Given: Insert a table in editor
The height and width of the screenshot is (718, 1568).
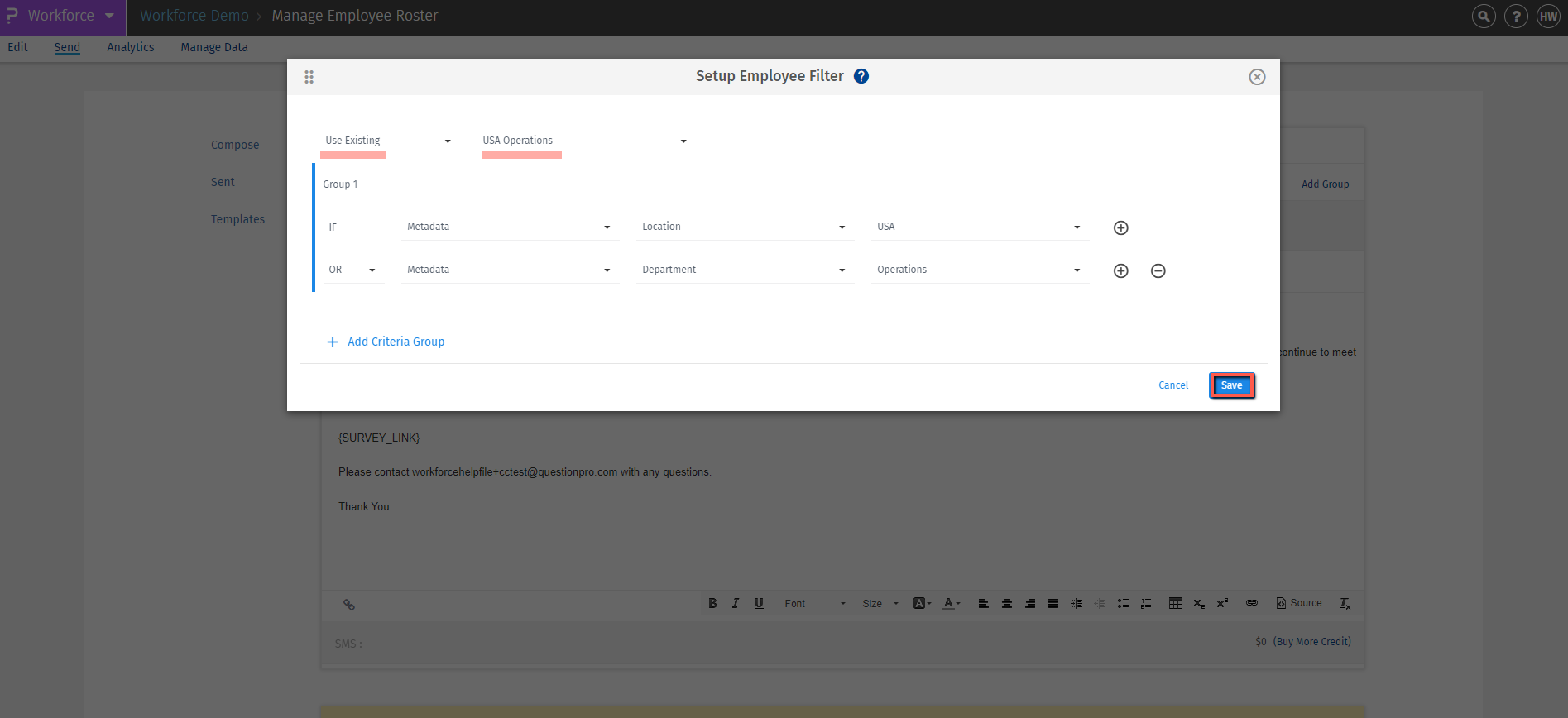Looking at the screenshot, I should pyautogui.click(x=1176, y=603).
